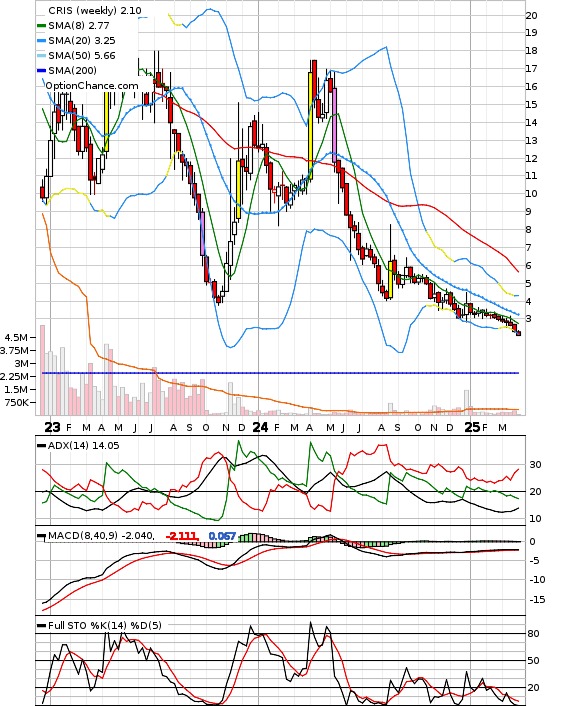Click the blue MACD histogram value 0.067
566x706 pixels.
point(222,536)
